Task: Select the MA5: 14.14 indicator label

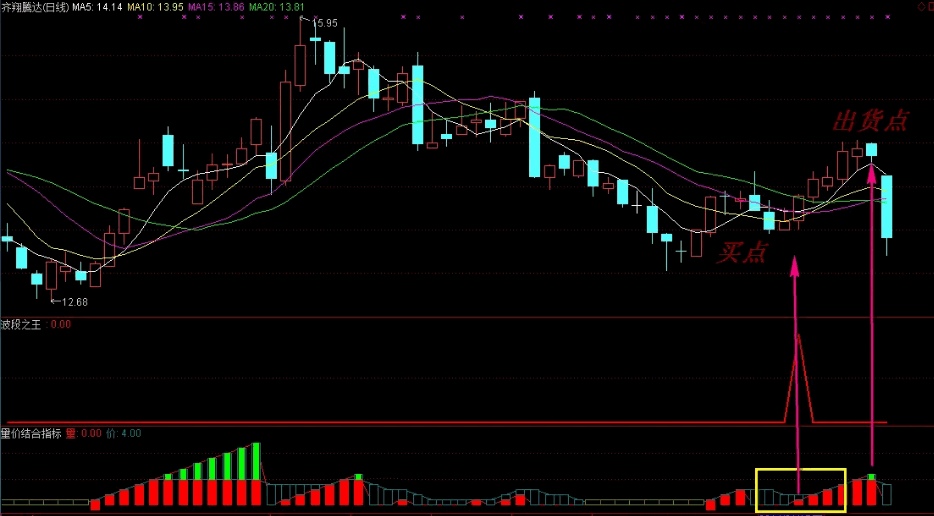Action: [x=97, y=7]
